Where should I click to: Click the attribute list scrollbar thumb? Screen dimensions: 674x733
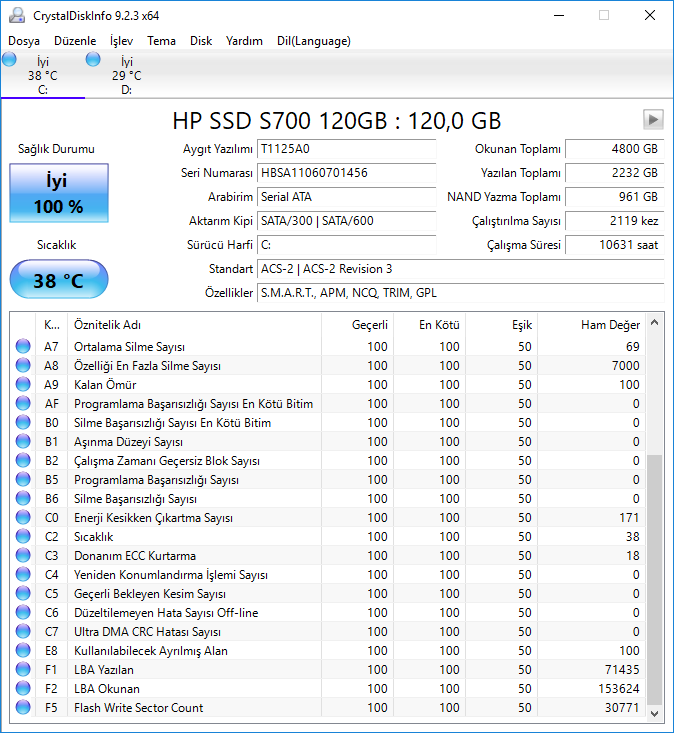coord(654,579)
